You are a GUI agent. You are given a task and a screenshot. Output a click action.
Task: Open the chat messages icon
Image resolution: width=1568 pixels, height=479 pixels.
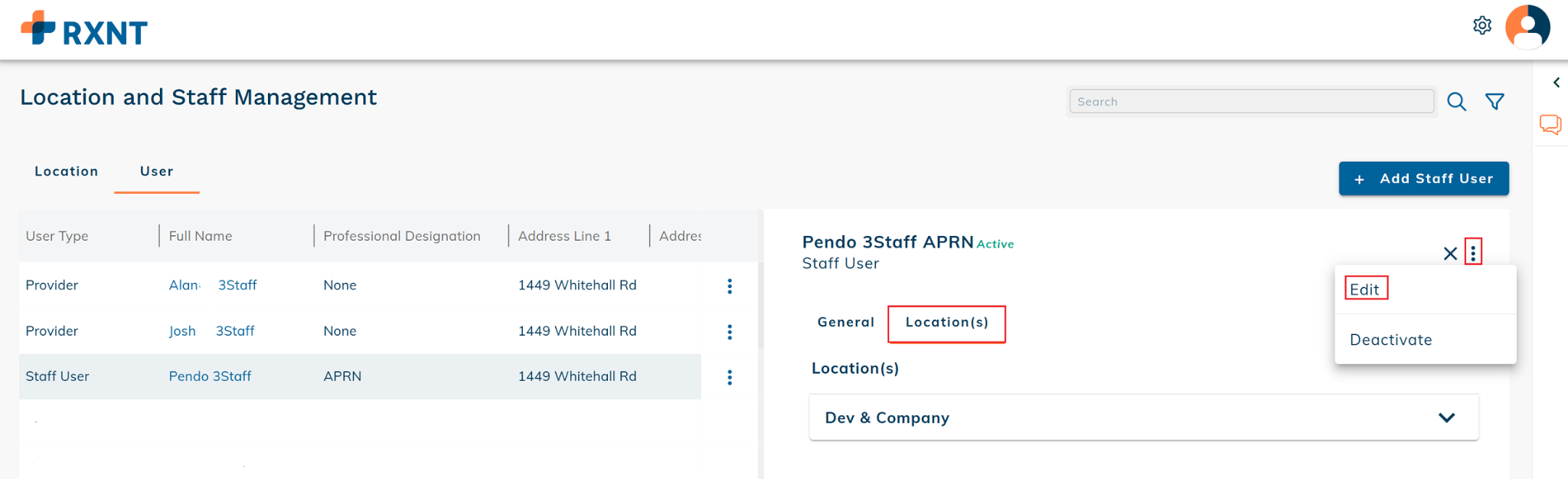[x=1550, y=124]
